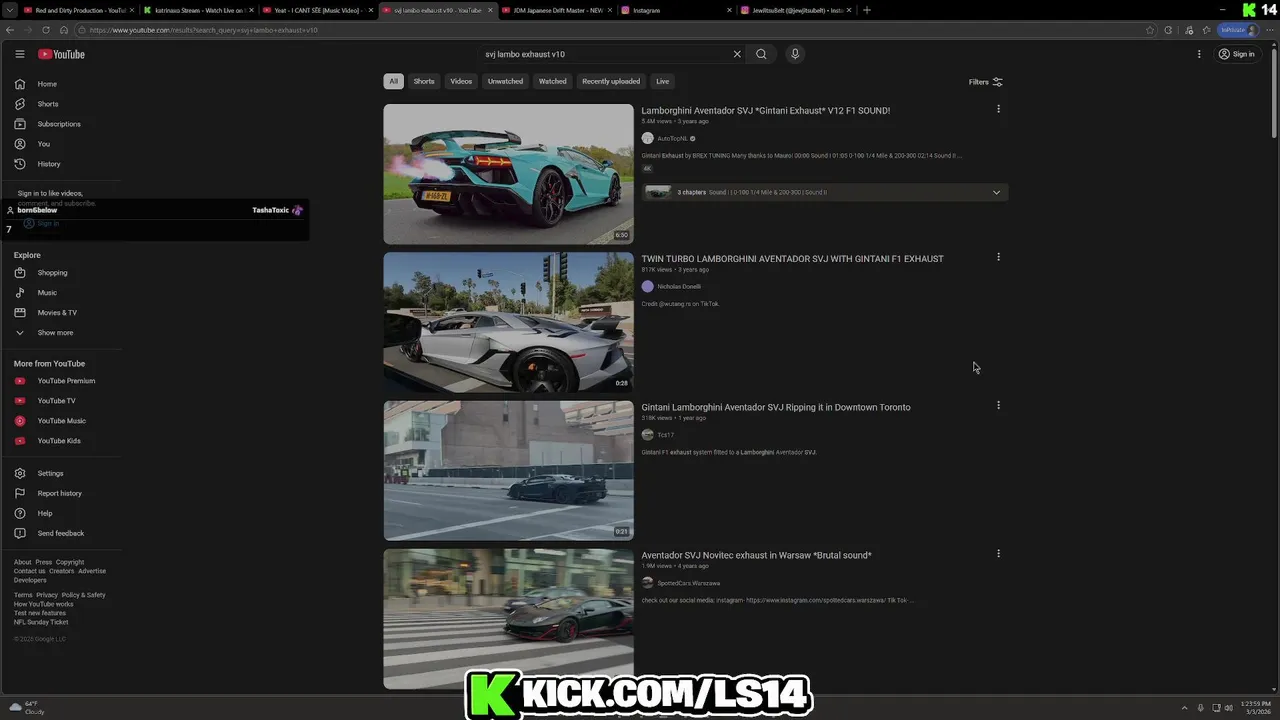Open options for the Gintani Exhaust V12 video
Screen dimensions: 1280x720
[x=998, y=109]
